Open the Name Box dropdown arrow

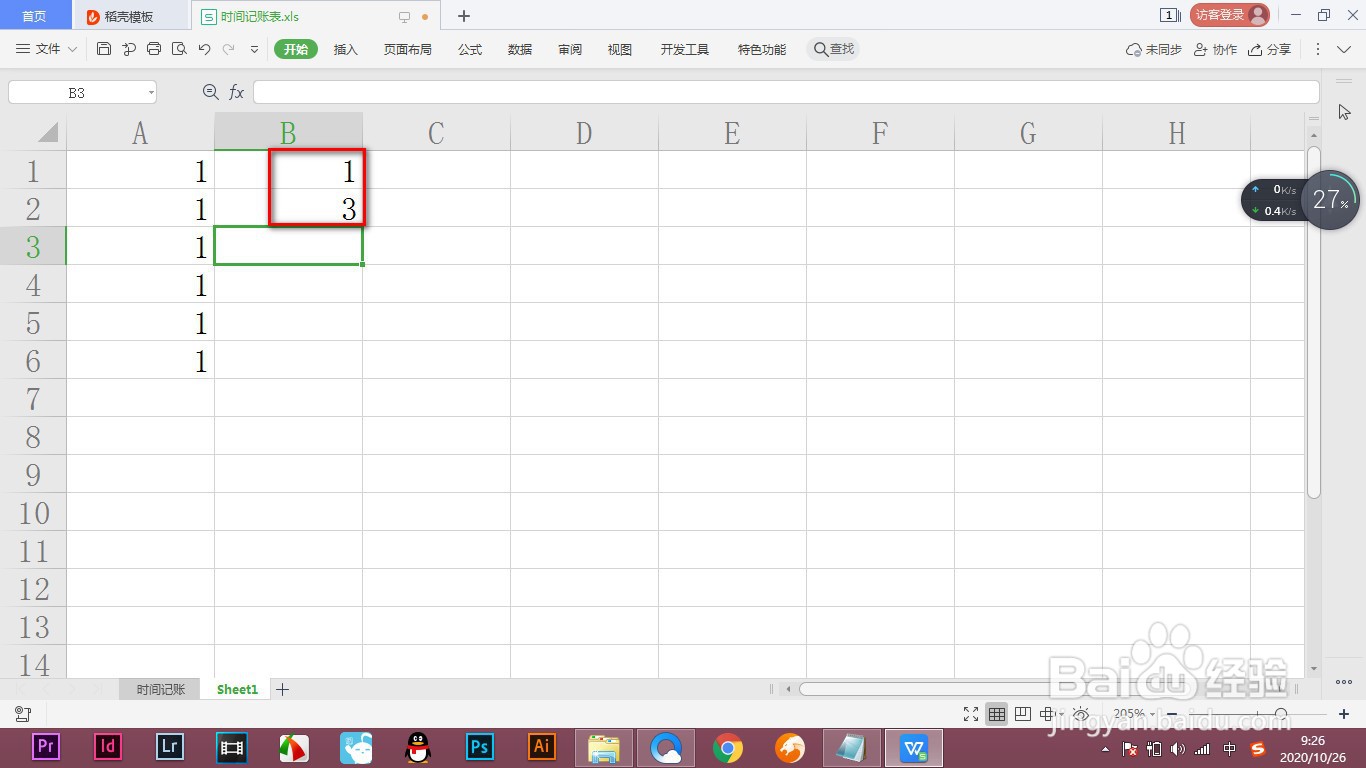(x=151, y=92)
